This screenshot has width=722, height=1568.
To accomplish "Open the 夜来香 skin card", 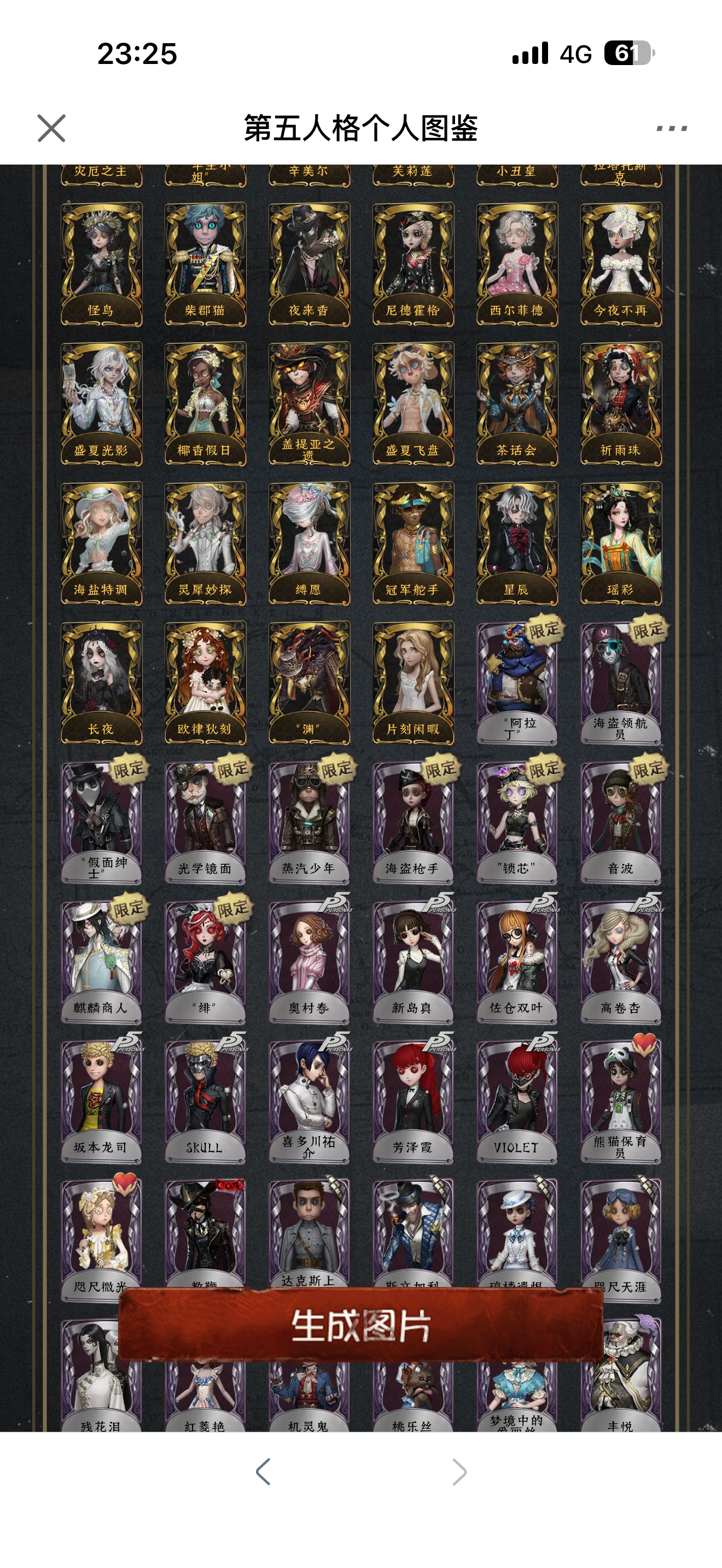I will point(309,264).
